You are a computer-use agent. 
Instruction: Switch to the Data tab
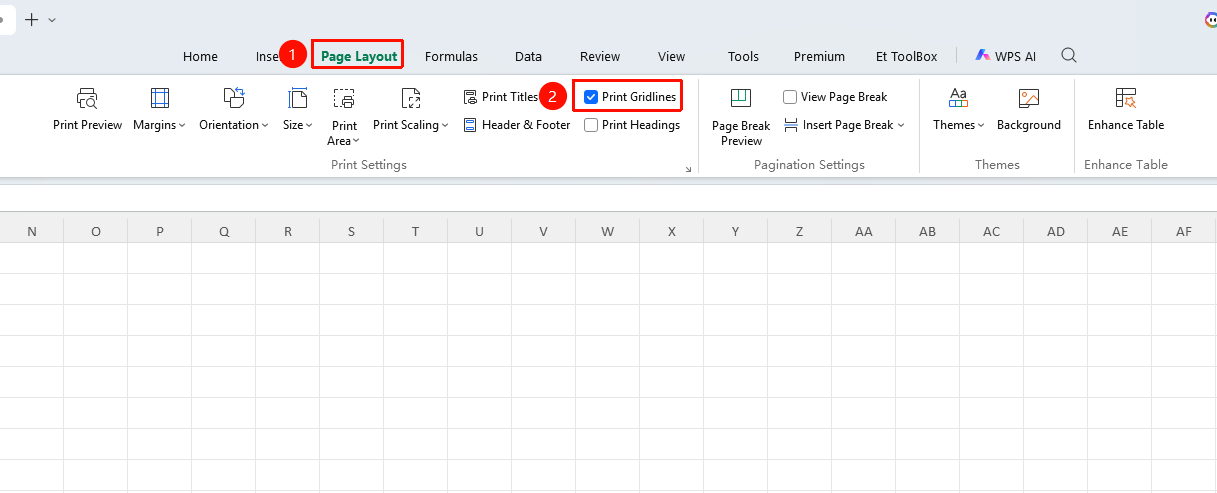pos(528,56)
